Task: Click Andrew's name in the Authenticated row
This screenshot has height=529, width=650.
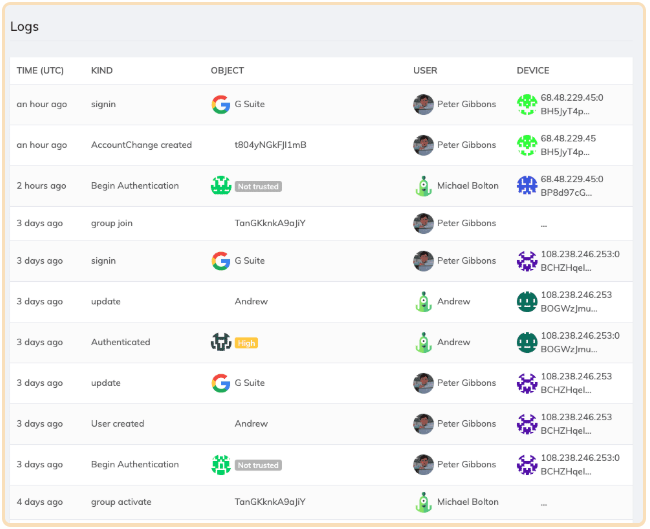Action: pos(453,342)
